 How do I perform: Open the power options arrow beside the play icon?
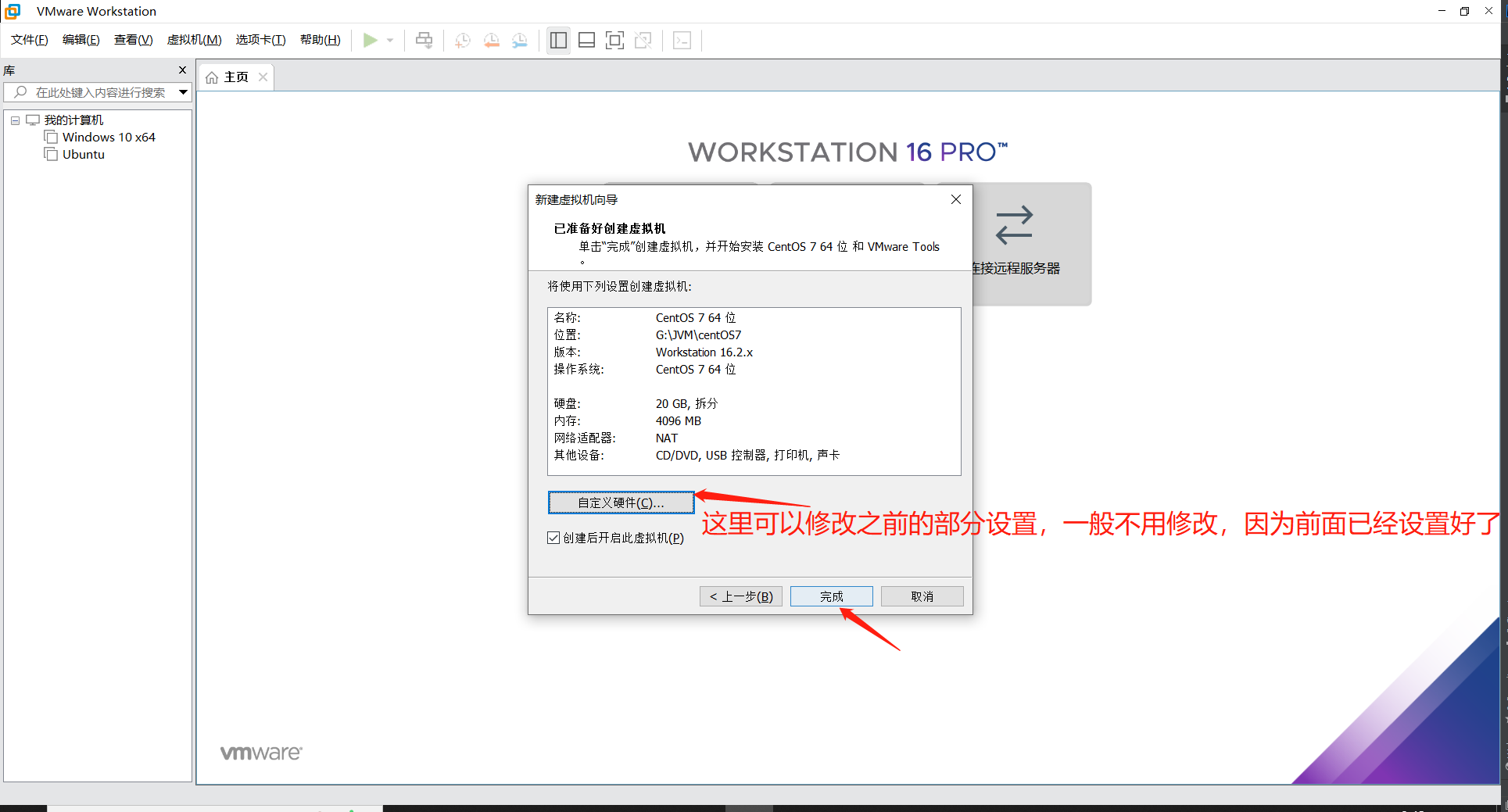pos(390,40)
